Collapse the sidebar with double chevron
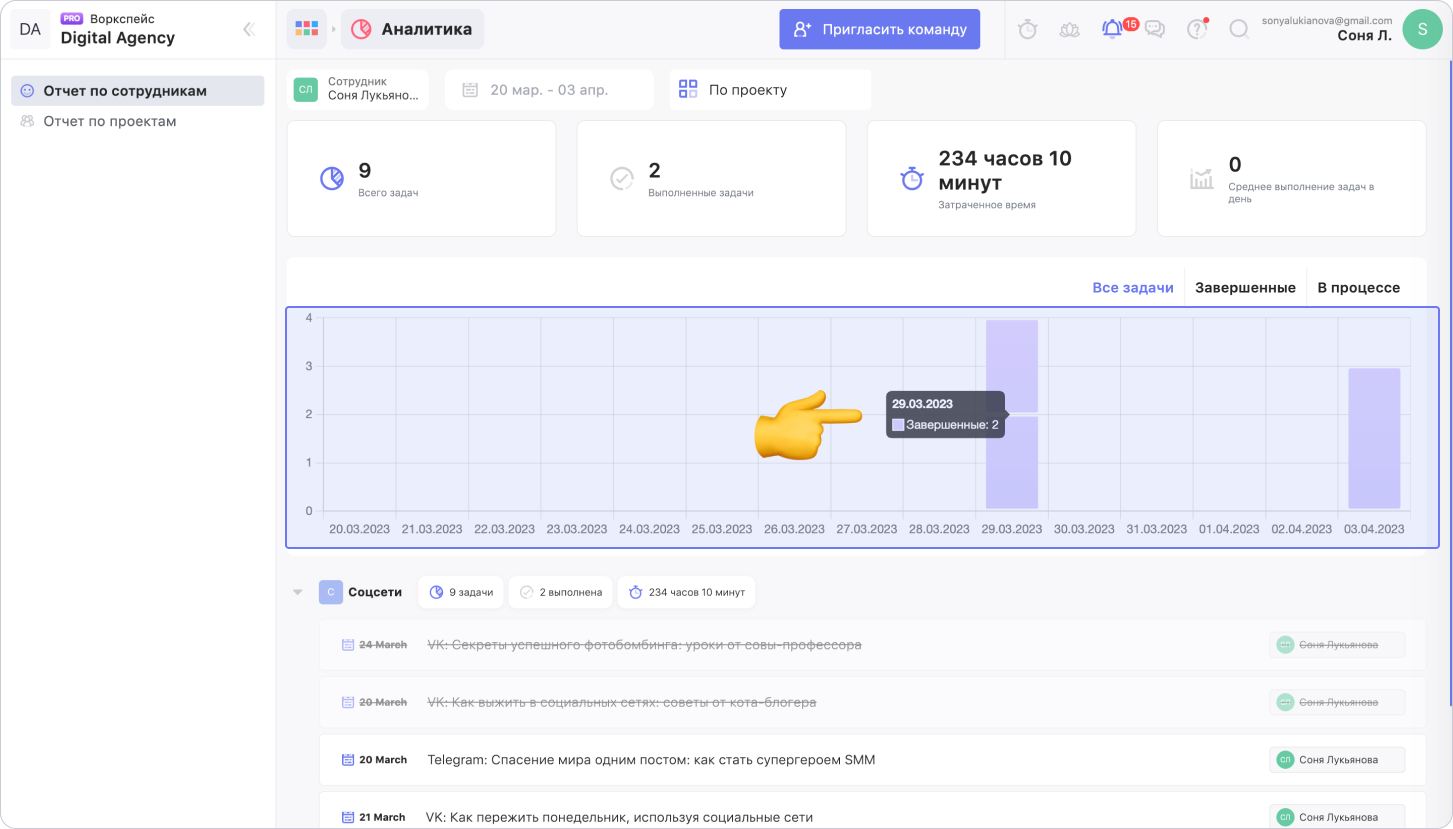Screen dimensions: 1453x829 (x=249, y=30)
